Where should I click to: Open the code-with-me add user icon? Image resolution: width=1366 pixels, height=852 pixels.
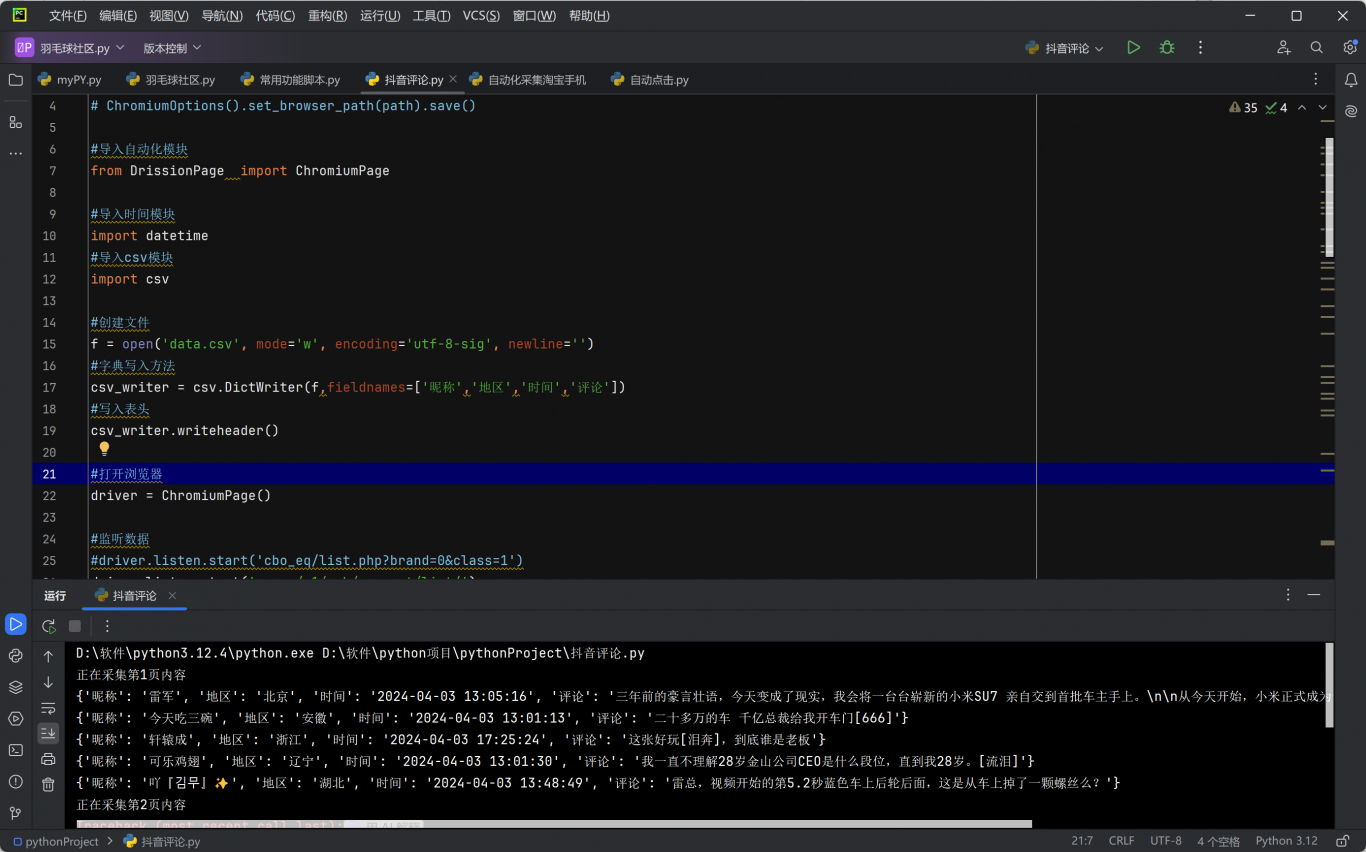[1284, 47]
